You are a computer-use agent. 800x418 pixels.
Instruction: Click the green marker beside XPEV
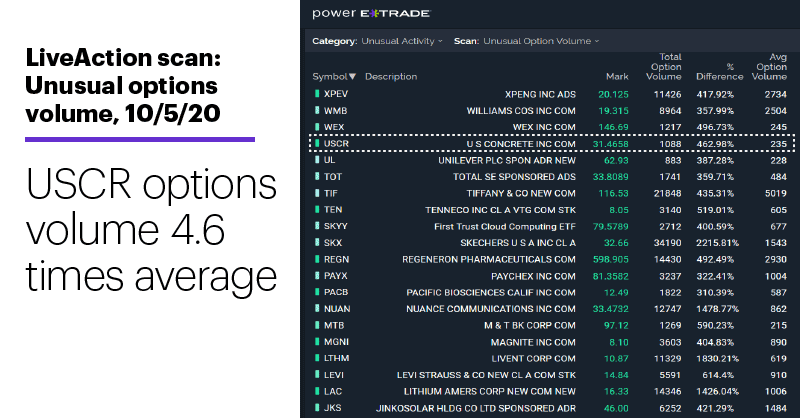317,94
